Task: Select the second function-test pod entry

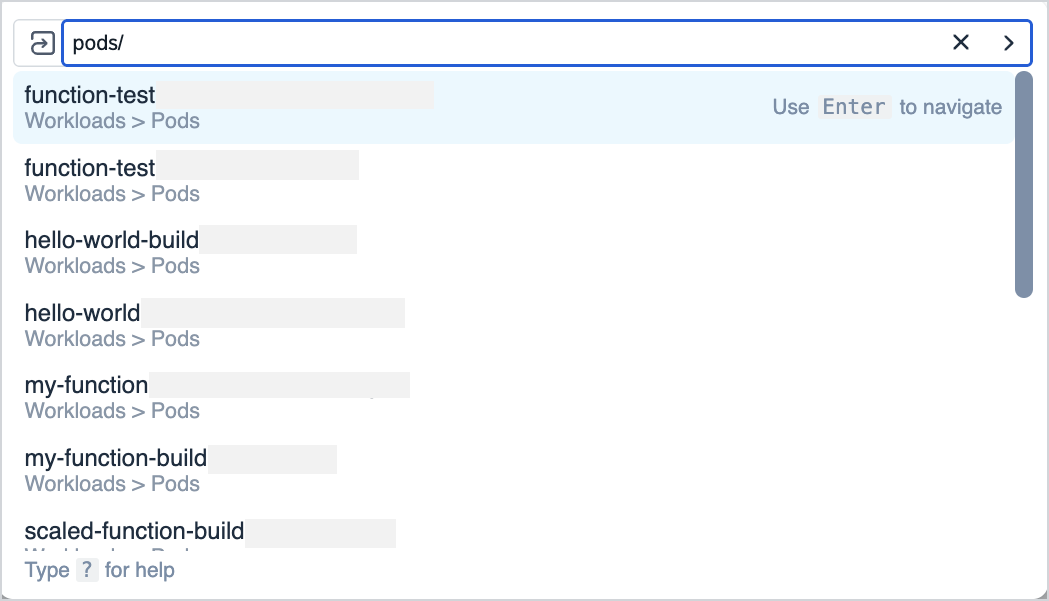Action: [90, 168]
